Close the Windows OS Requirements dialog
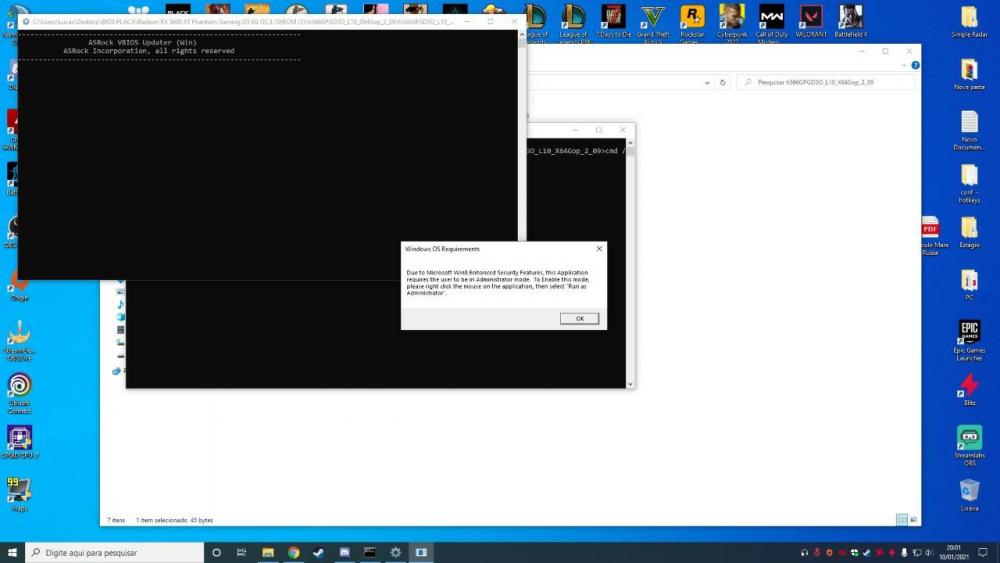 [x=599, y=248]
